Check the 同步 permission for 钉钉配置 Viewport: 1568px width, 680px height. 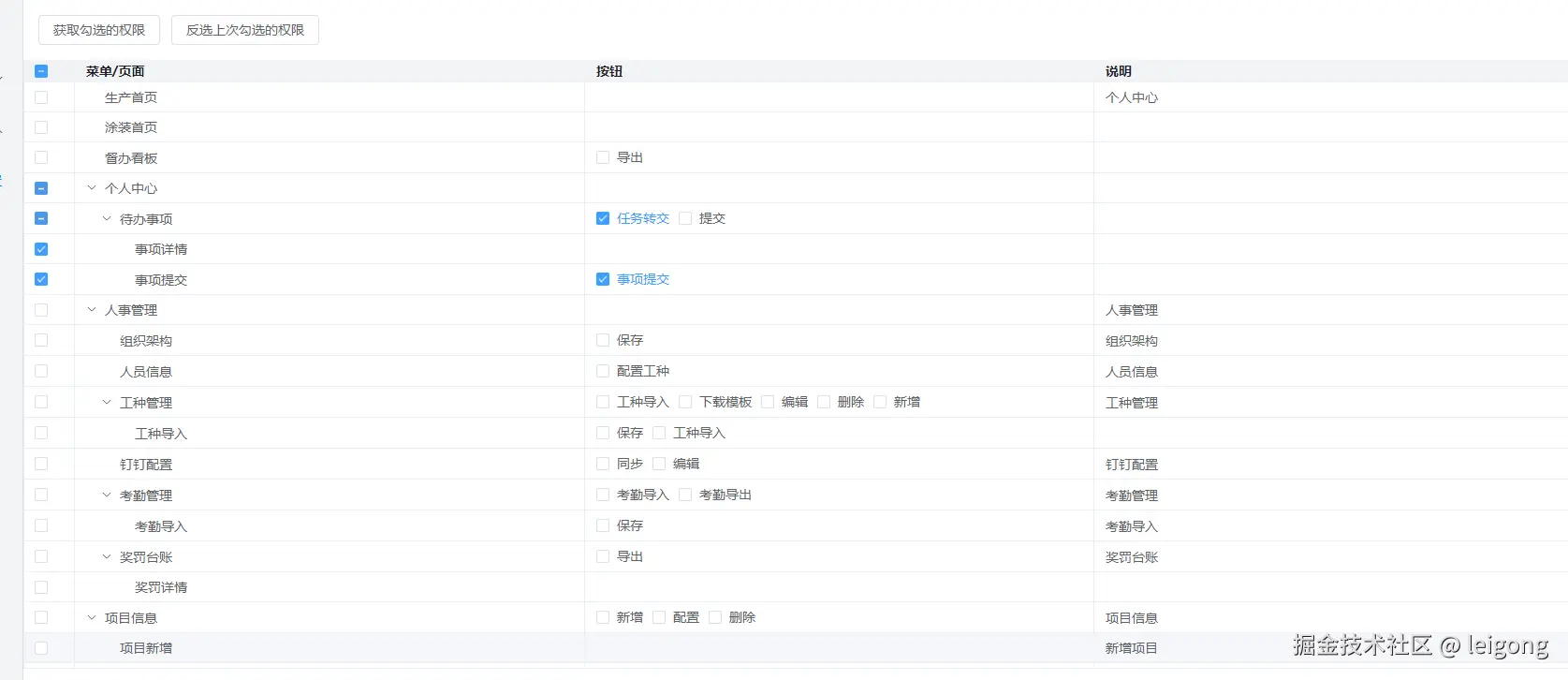[603, 464]
